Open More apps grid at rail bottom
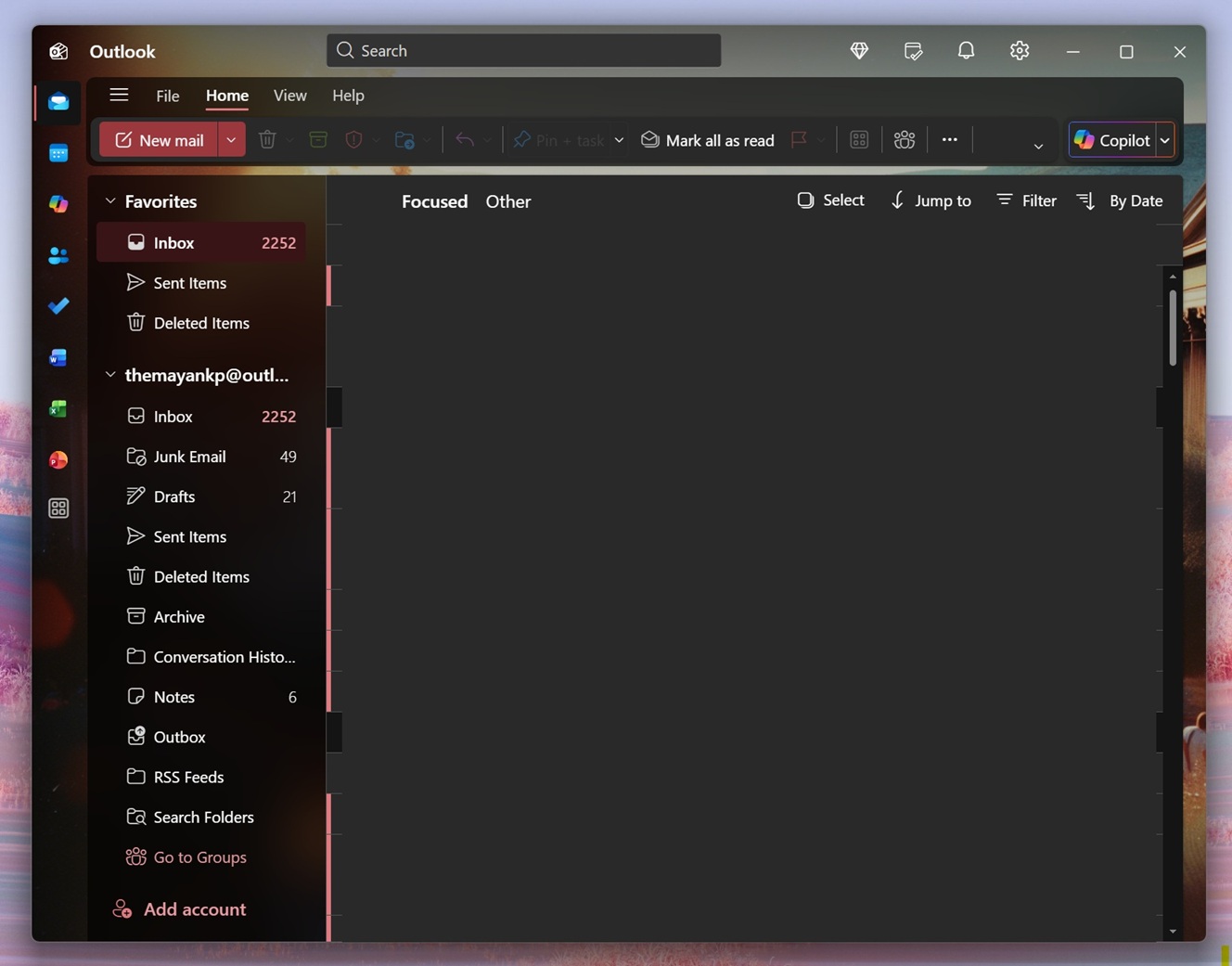 point(58,508)
